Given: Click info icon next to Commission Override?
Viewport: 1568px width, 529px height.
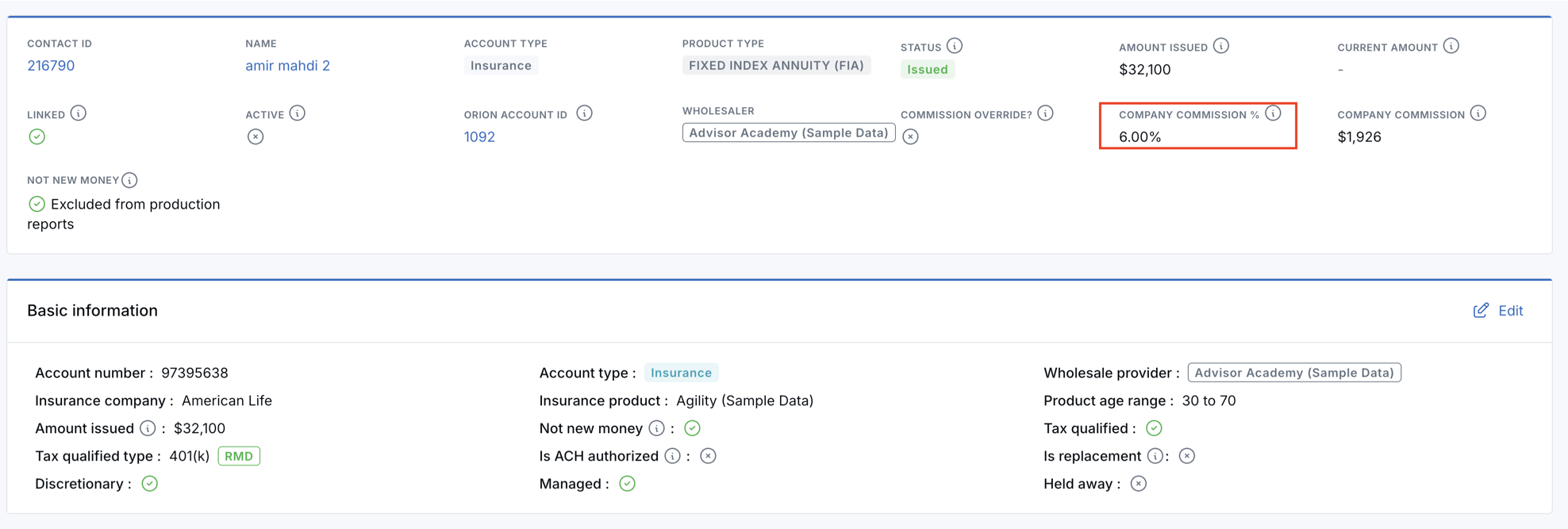Looking at the screenshot, I should 1046,113.
